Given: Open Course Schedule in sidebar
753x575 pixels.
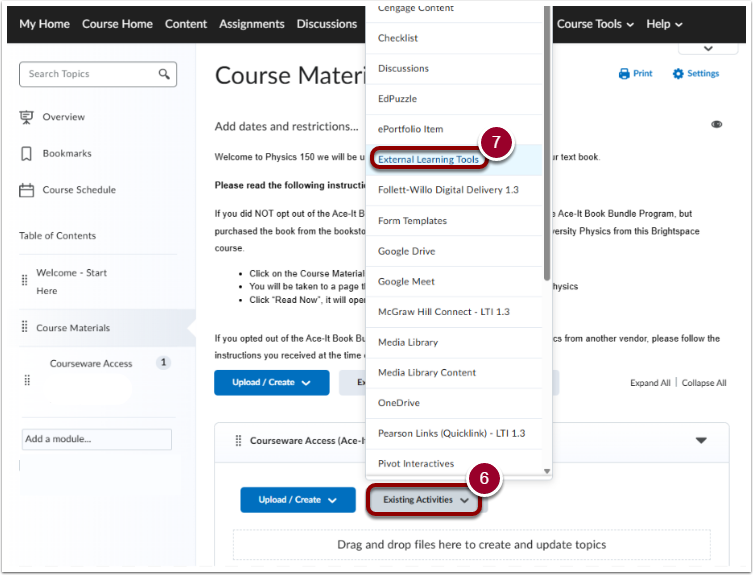Looking at the screenshot, I should click(79, 190).
